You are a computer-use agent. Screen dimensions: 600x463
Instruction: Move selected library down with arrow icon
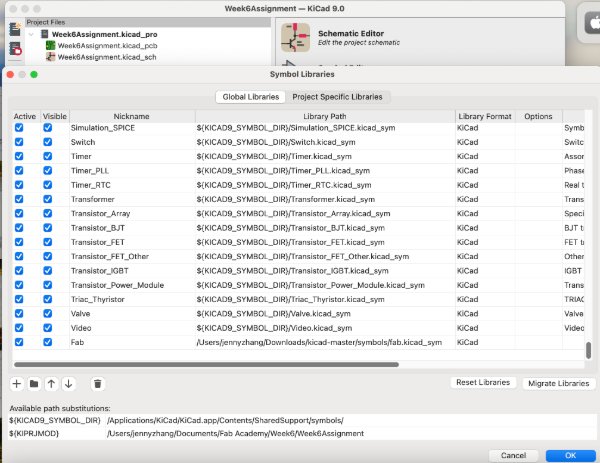click(68, 383)
